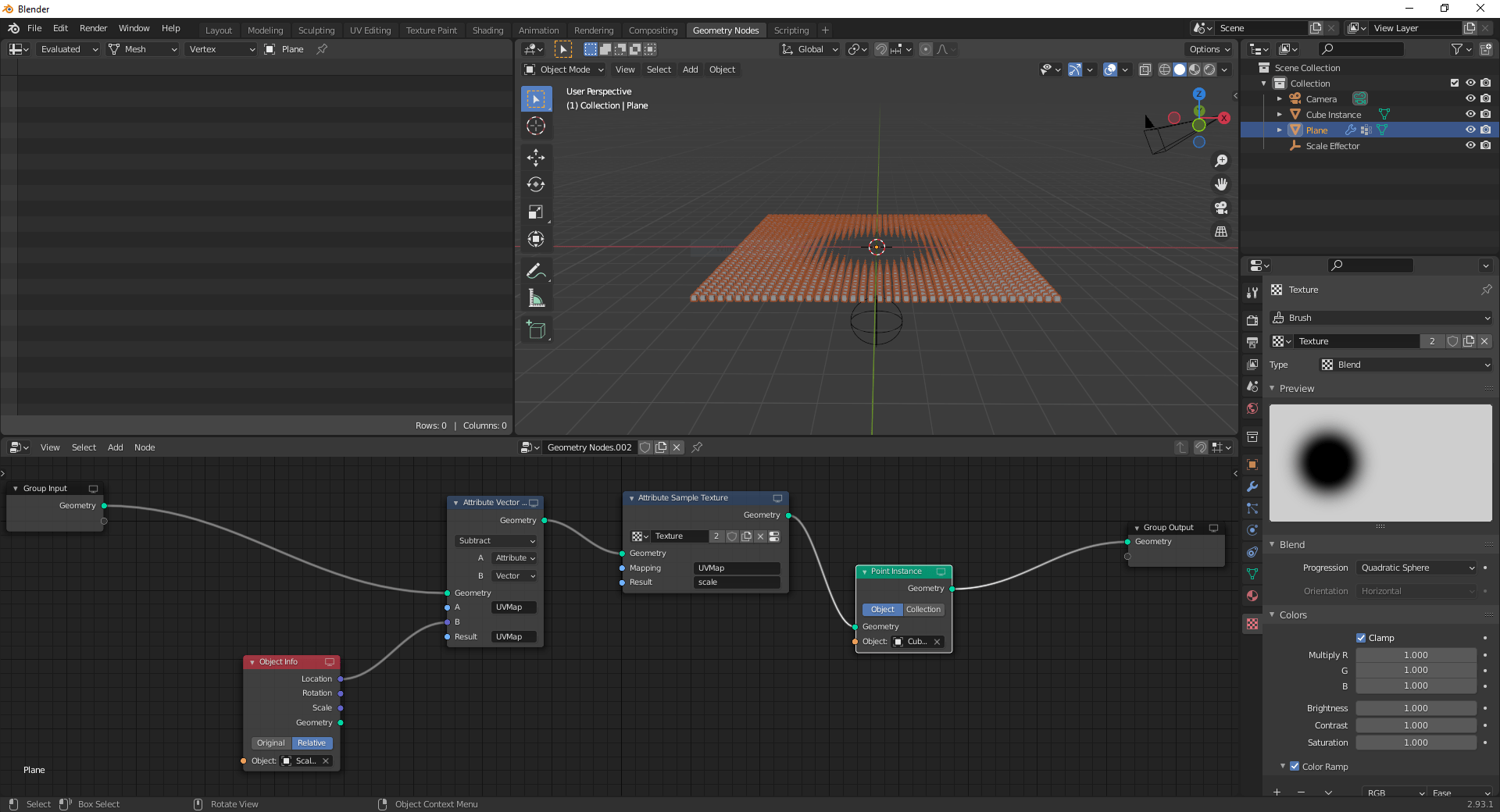Collapse the Preview panel
Screen dimensions: 1500x812
pyautogui.click(x=1295, y=388)
